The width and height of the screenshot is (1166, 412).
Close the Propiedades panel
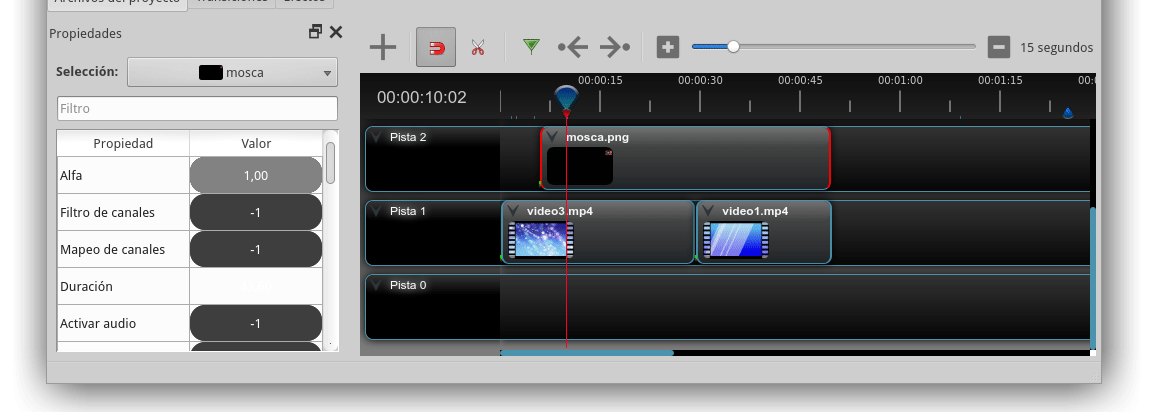tap(336, 32)
